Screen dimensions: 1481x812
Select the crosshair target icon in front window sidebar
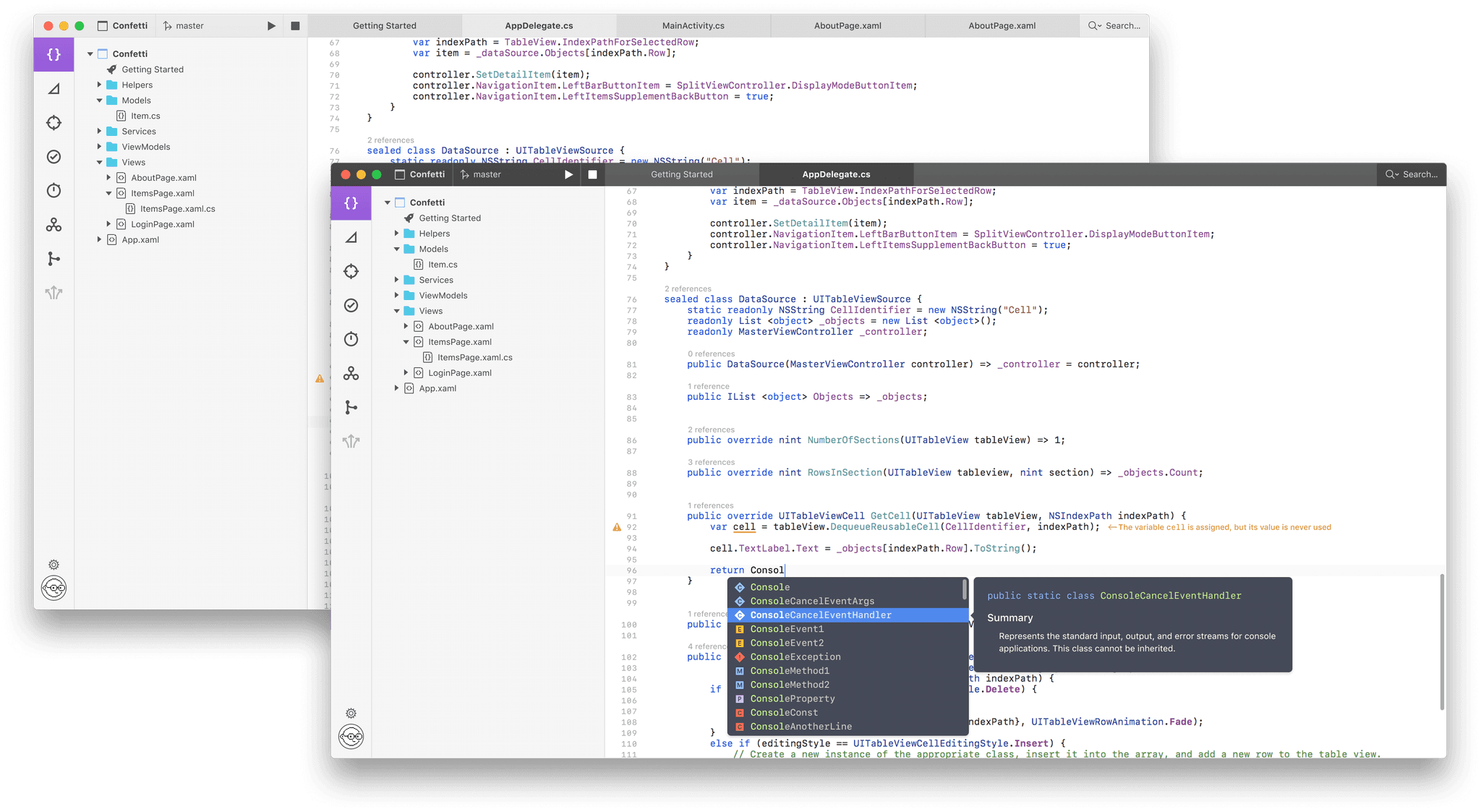pyautogui.click(x=351, y=271)
